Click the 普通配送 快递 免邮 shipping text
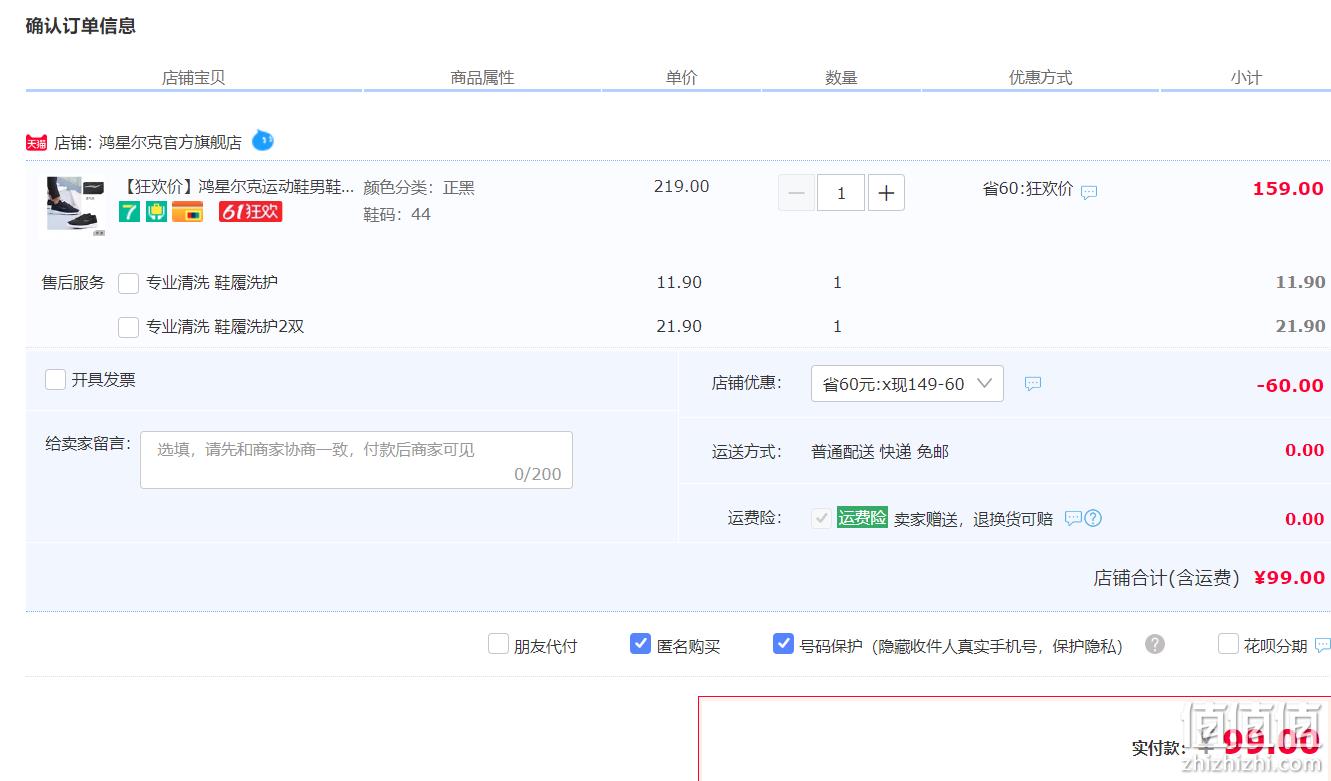The image size is (1331, 781). tap(880, 452)
